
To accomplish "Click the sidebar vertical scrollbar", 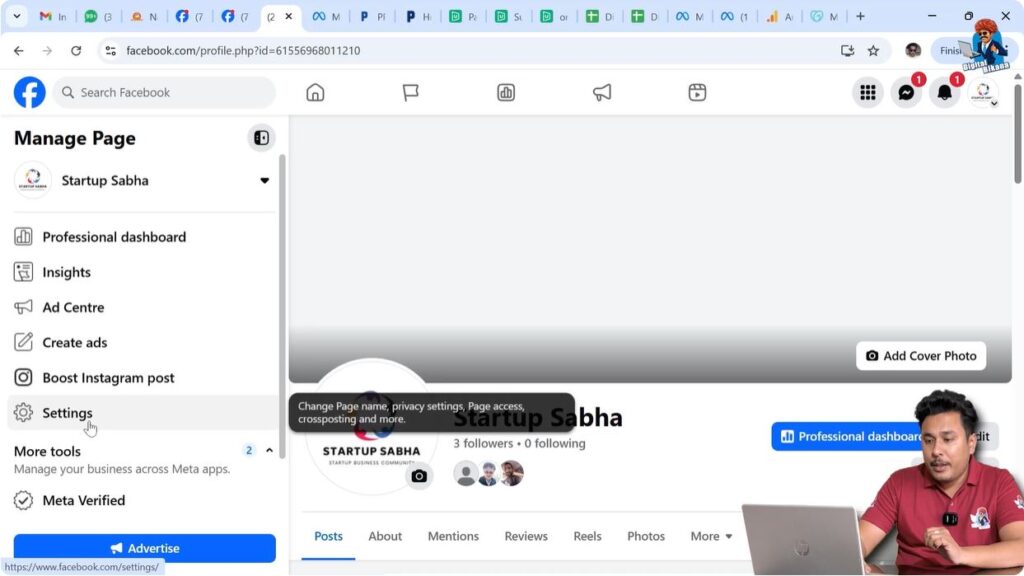I will (x=282, y=300).
